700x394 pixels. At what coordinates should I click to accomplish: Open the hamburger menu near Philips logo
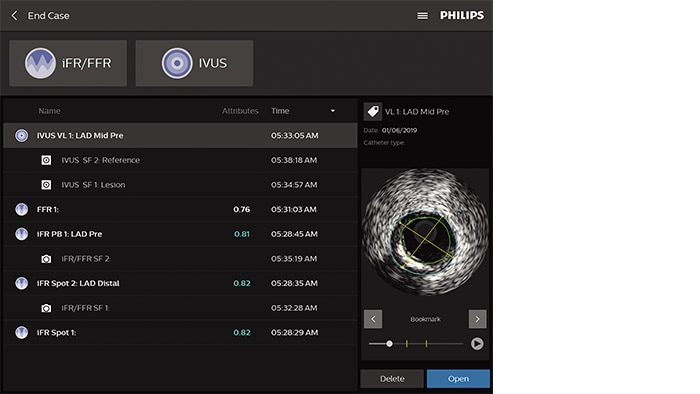(x=422, y=16)
